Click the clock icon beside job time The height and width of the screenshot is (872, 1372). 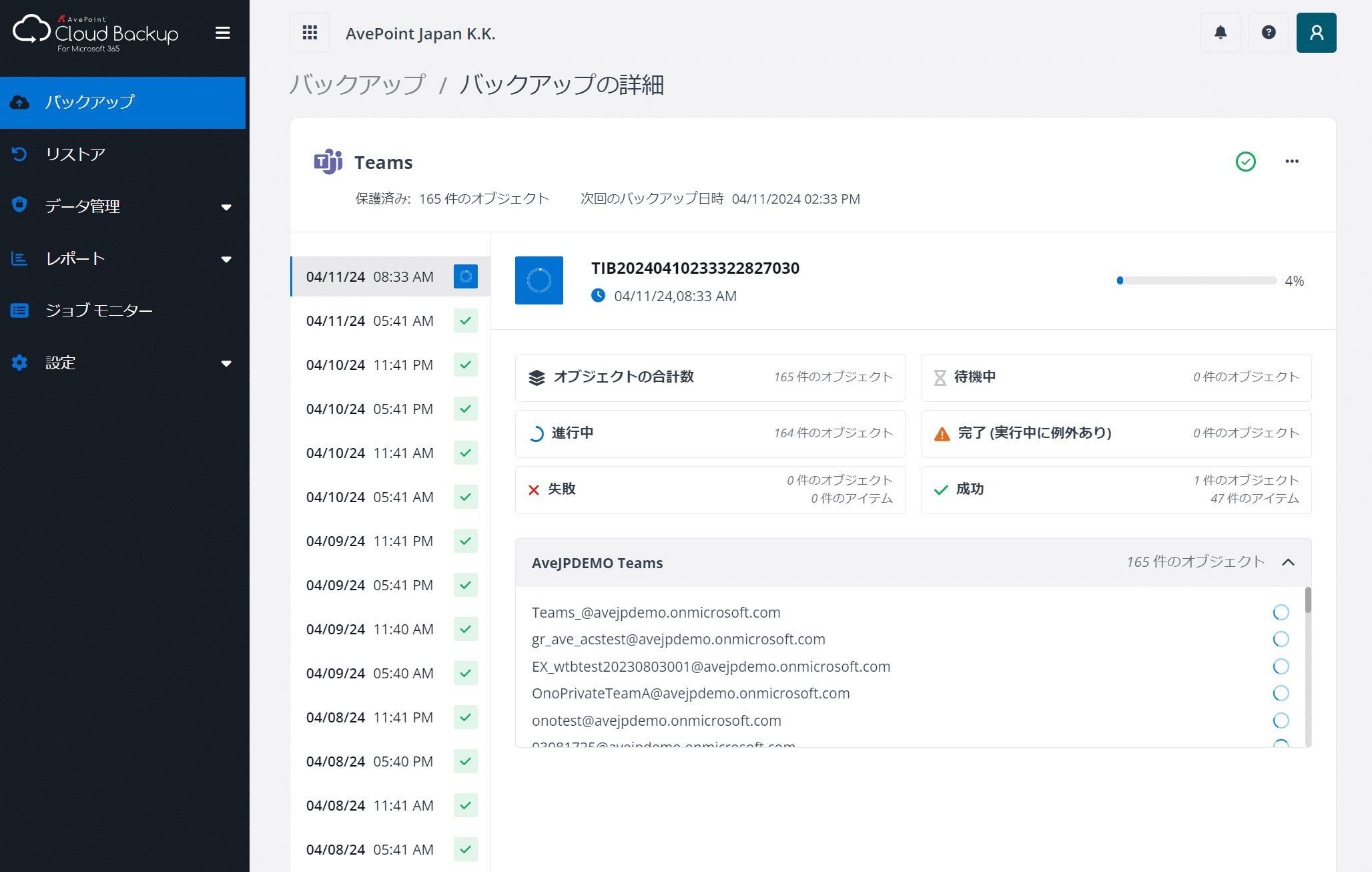599,295
